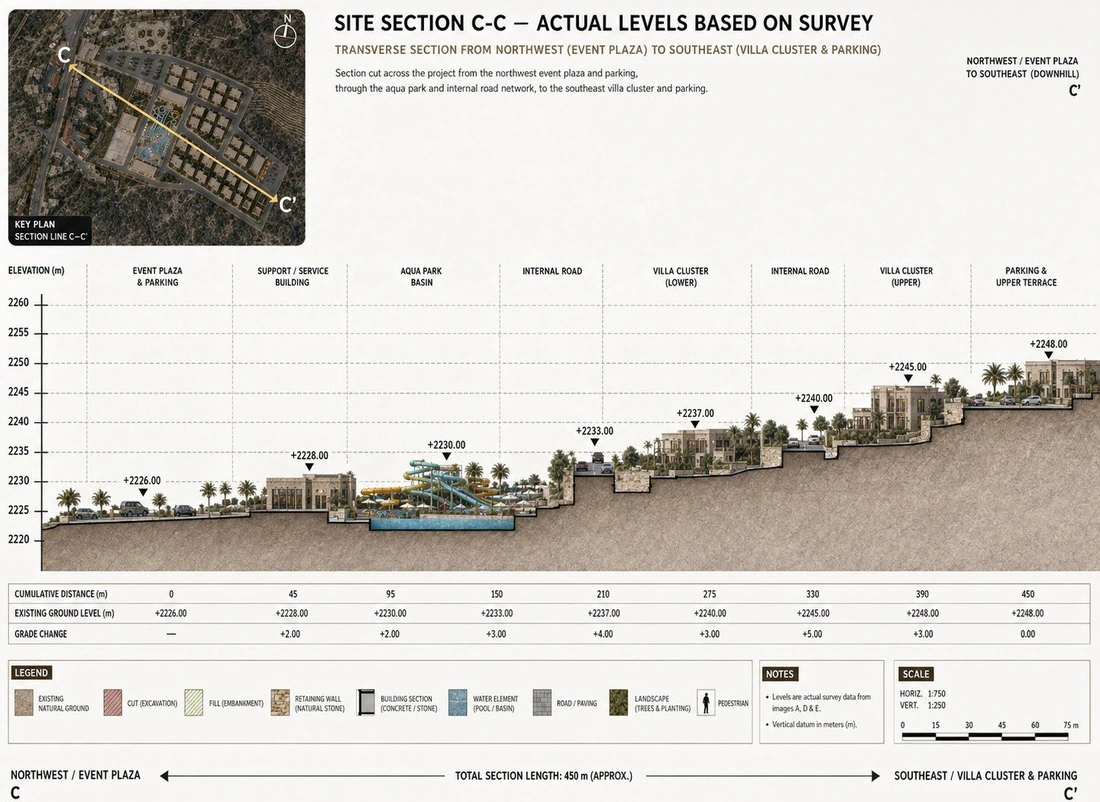Viewport: 1100px width, 802px height.
Task: Click the Pedestrian figure legend icon
Action: point(706,702)
